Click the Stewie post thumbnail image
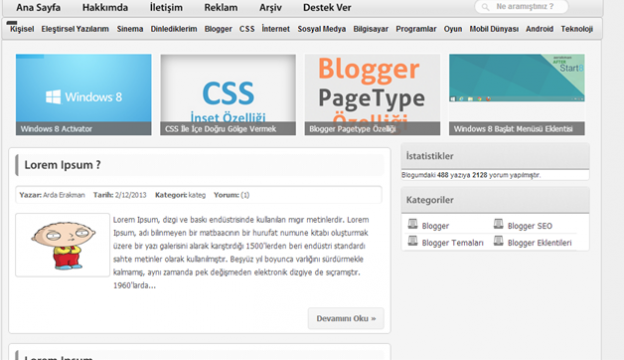This screenshot has width=624, height=360. coord(62,245)
